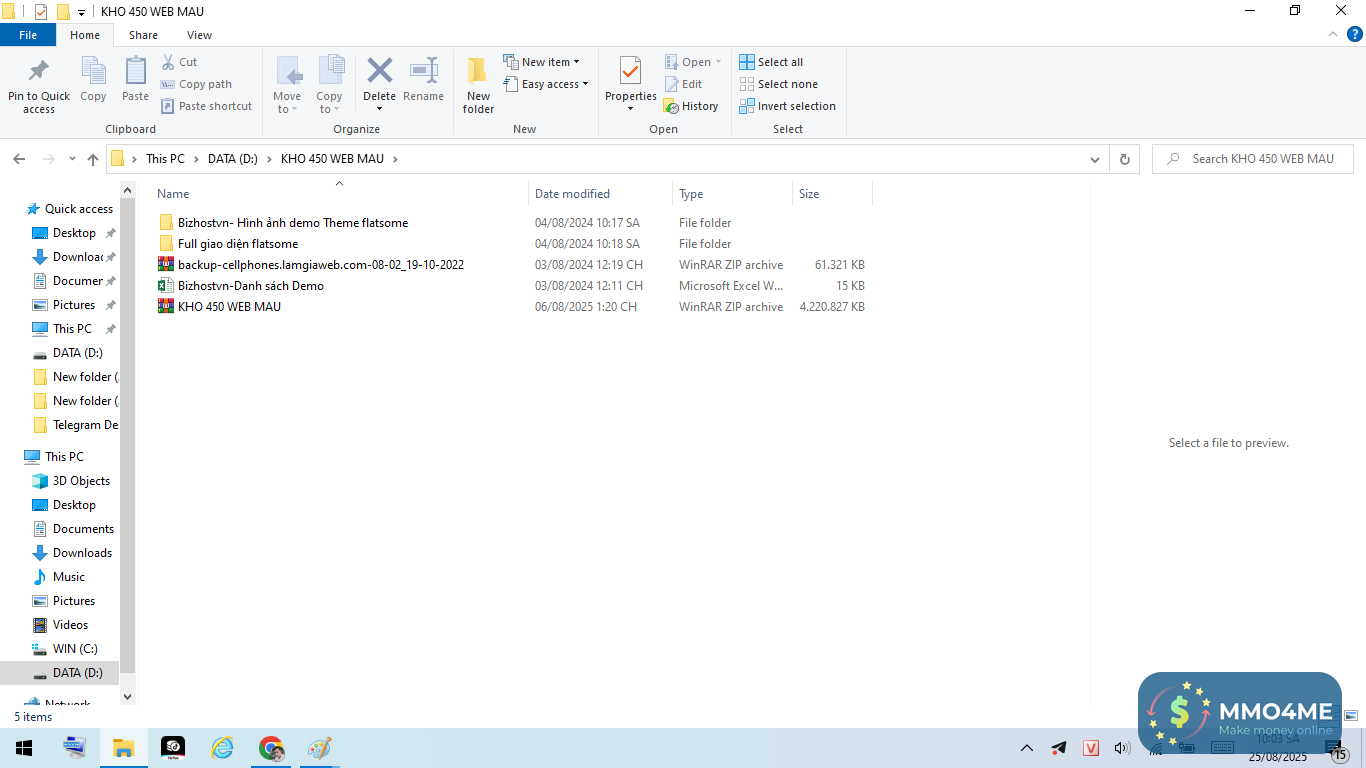Click History in the Open group
The image size is (1366, 768).
[691, 106]
